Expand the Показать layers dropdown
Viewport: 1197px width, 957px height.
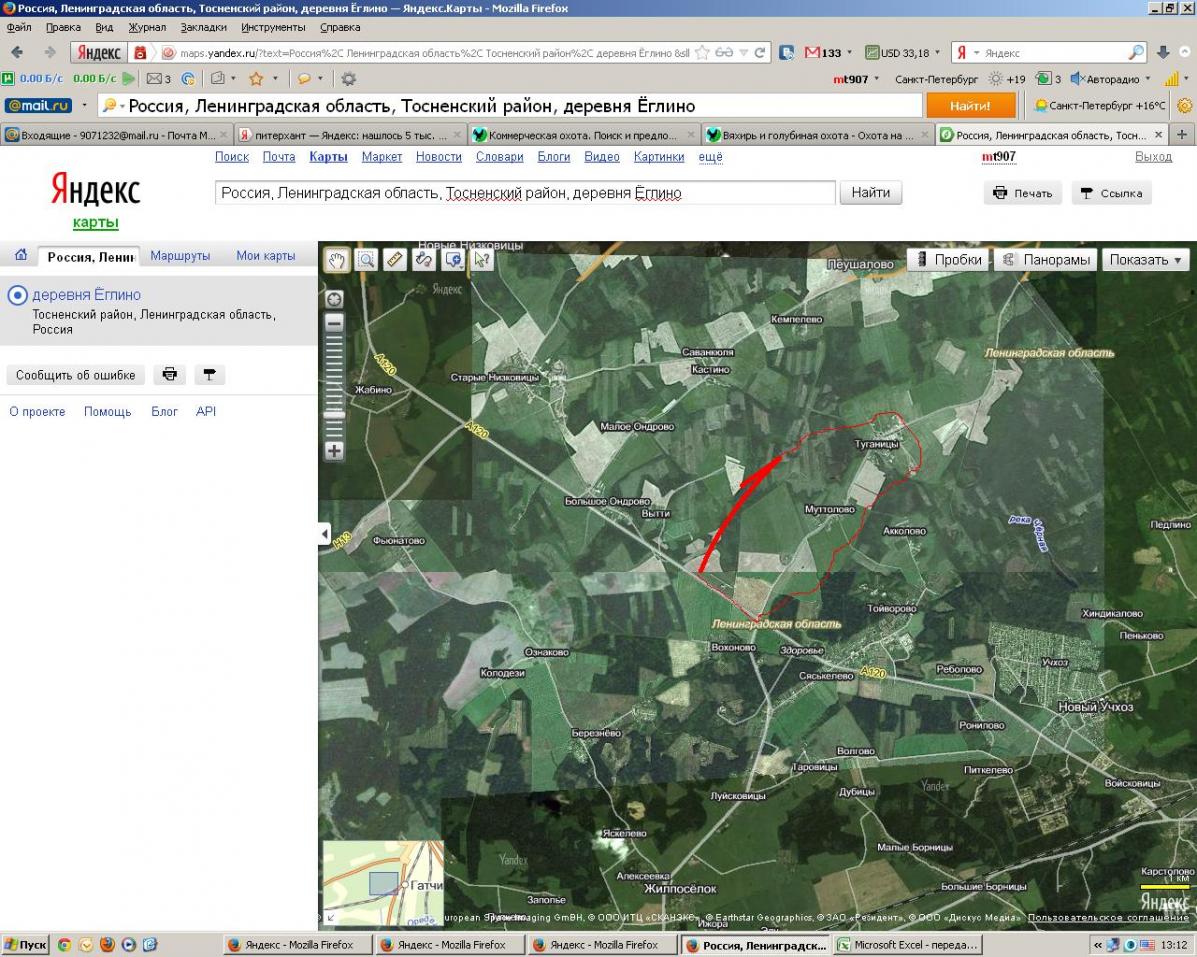tap(1145, 259)
